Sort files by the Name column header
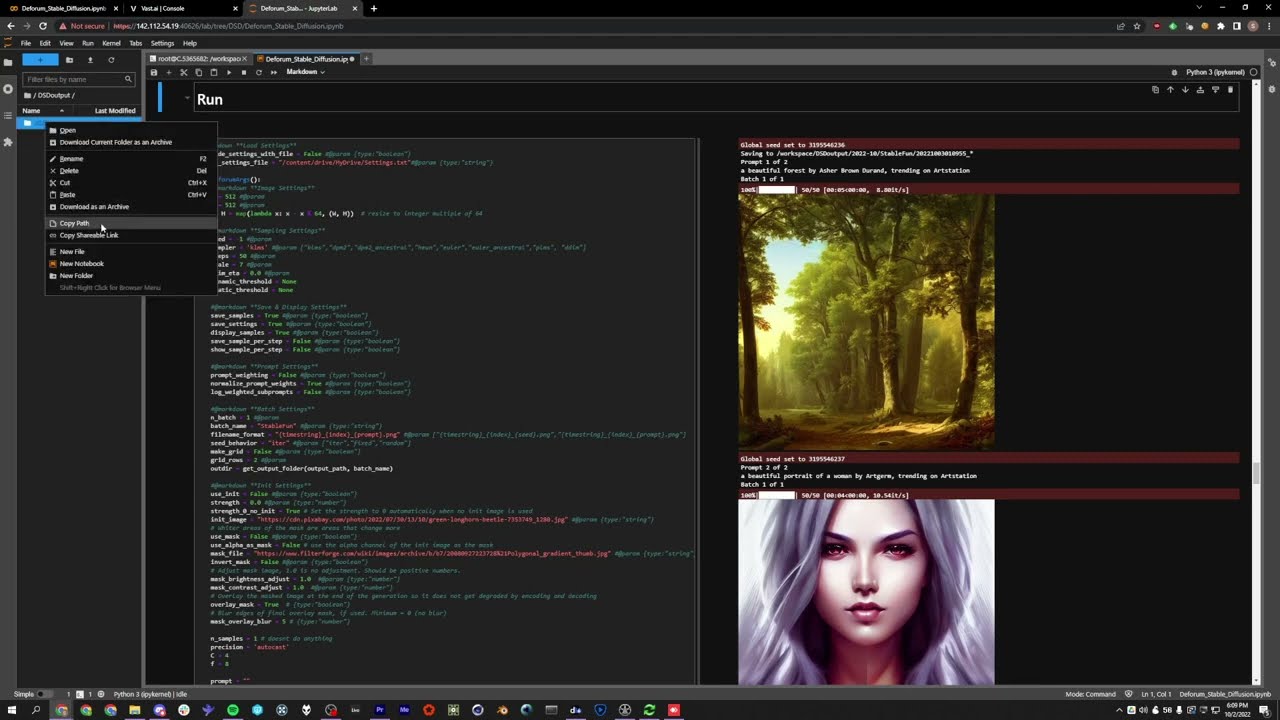The height and width of the screenshot is (720, 1280). click(x=43, y=111)
